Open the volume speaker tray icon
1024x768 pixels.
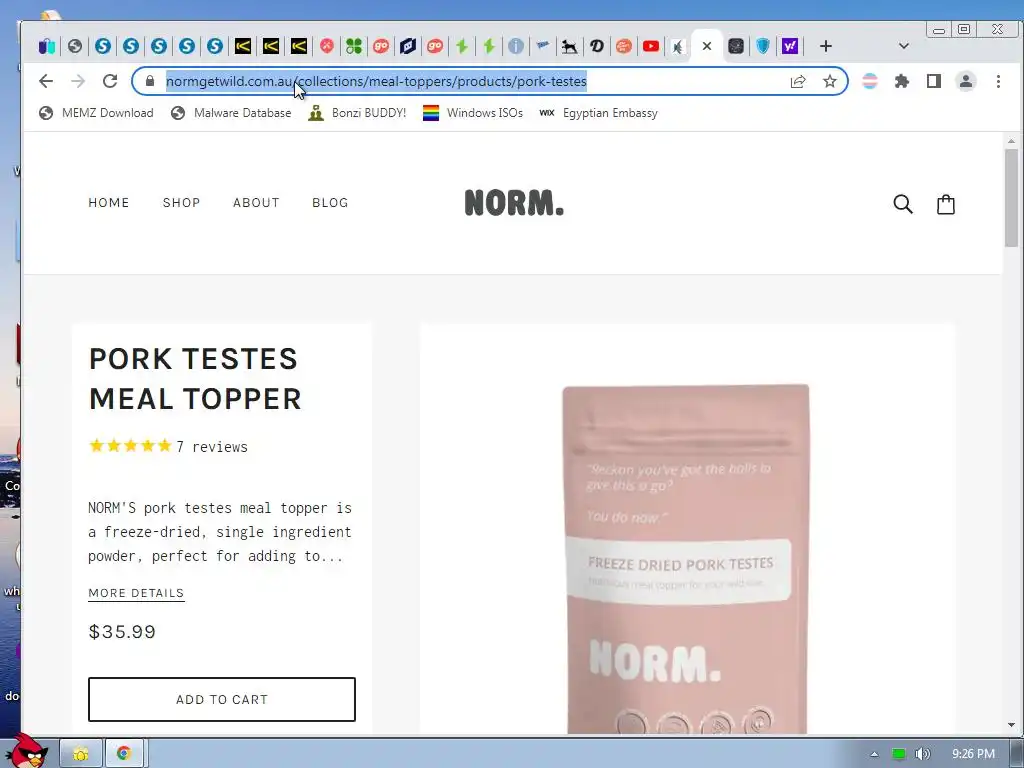923,754
